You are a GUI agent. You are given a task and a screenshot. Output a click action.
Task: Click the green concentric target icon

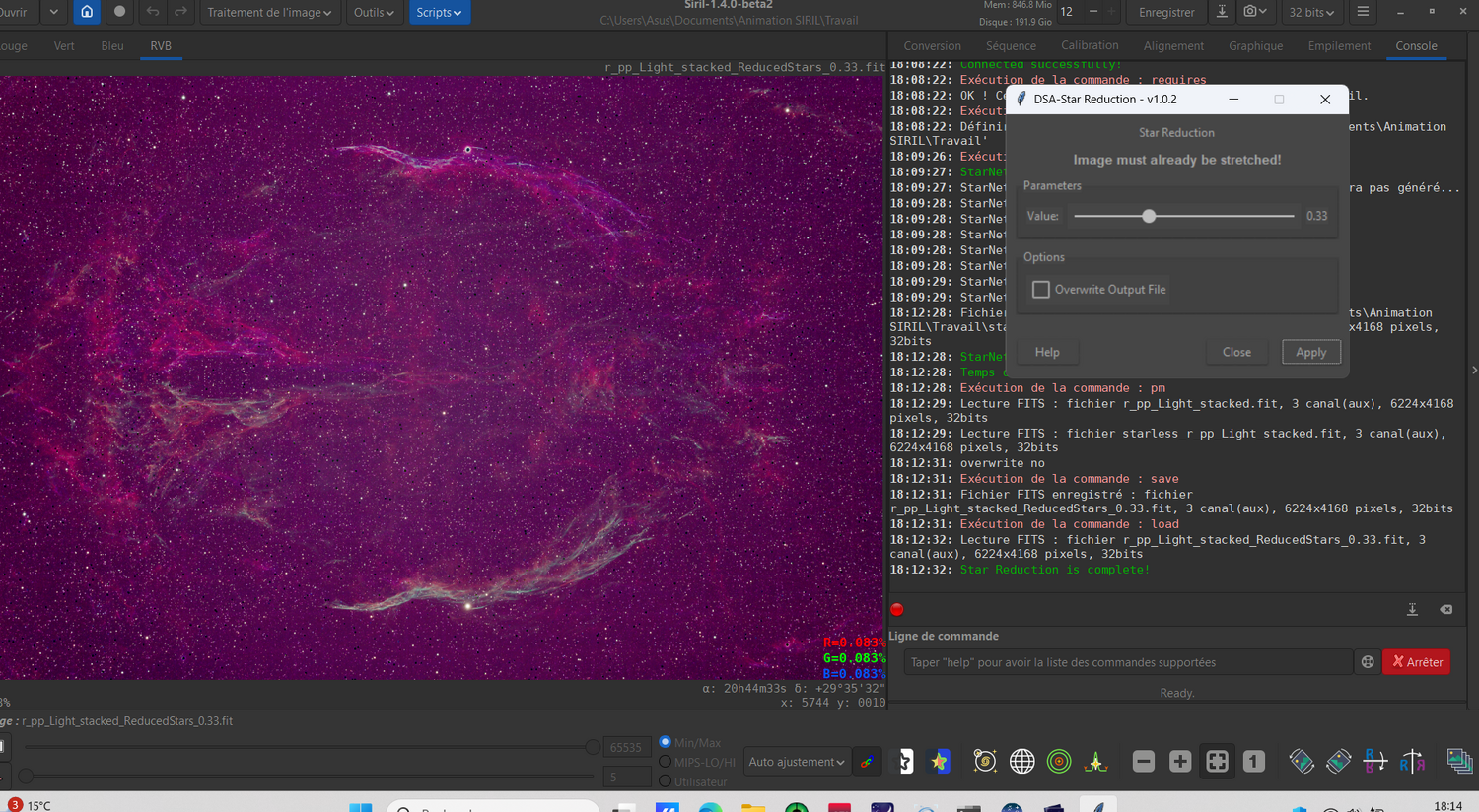pos(1059,761)
